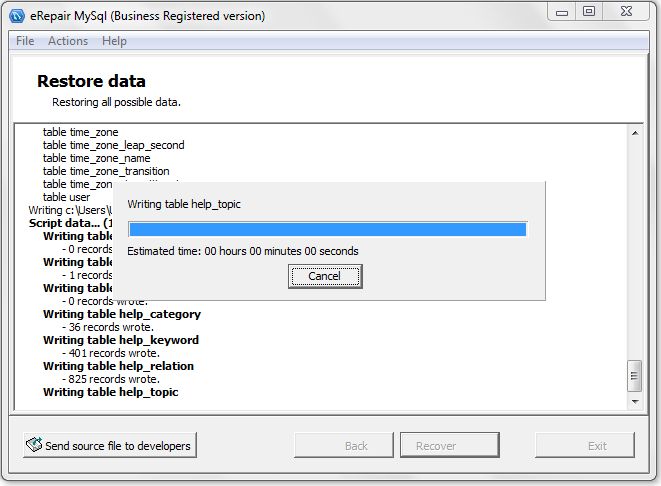Click the 'Restore data' heading
The height and width of the screenshot is (486, 661).
(91, 81)
